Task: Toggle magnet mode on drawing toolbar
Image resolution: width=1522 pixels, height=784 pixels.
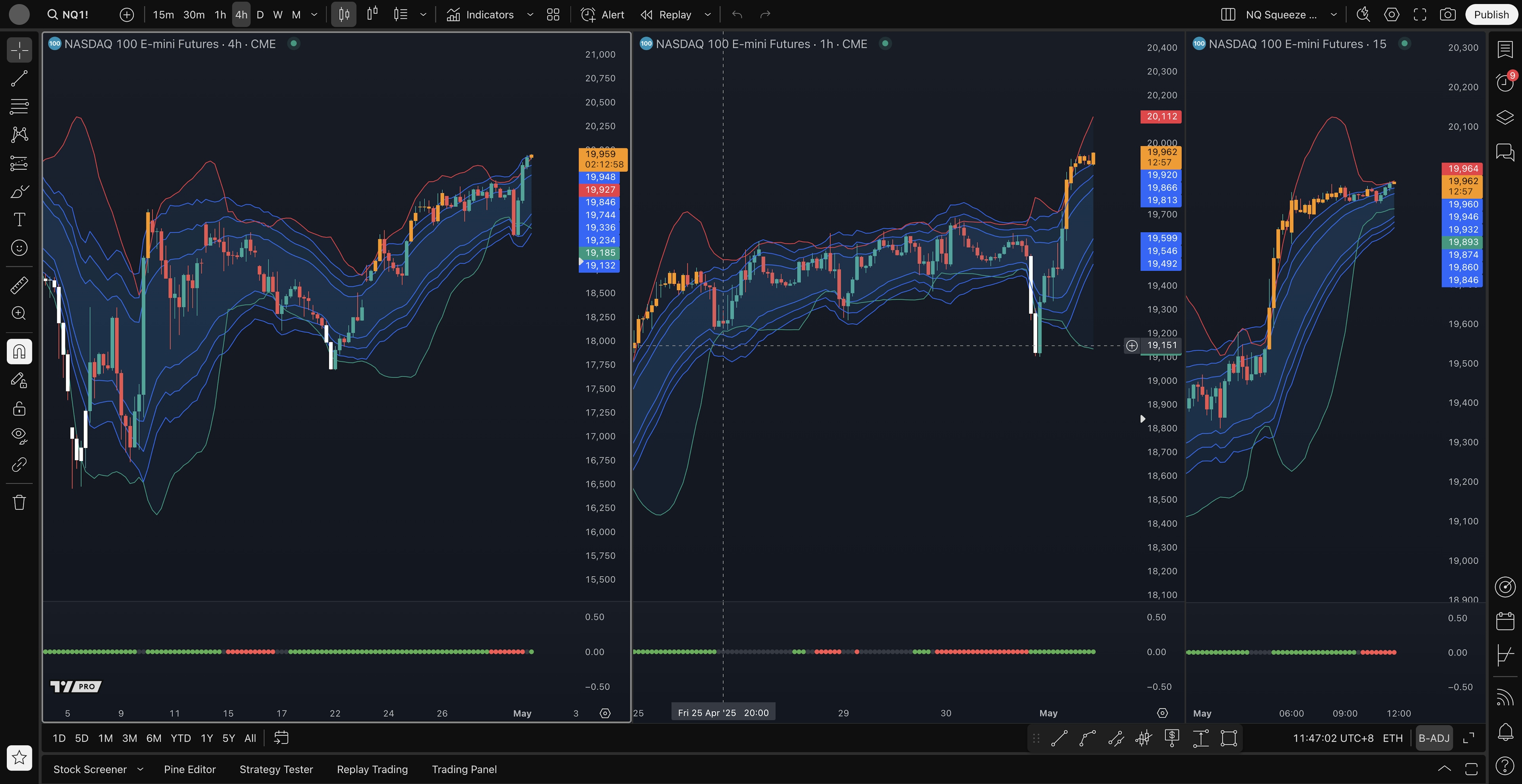Action: [x=19, y=352]
